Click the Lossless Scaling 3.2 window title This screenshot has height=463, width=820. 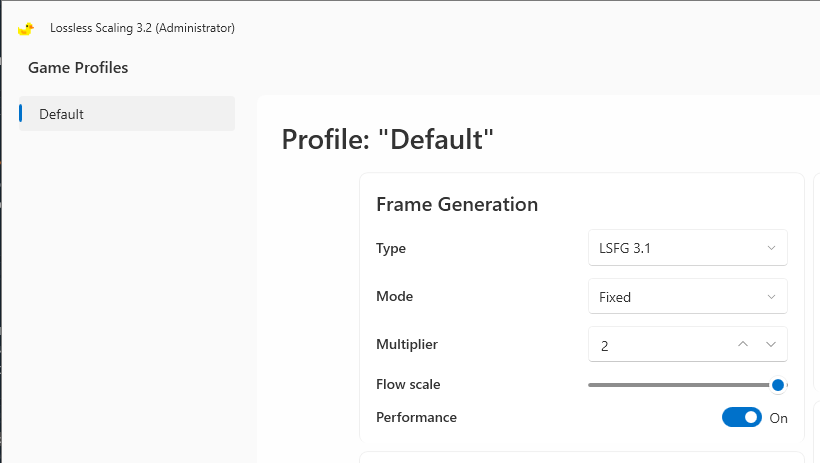coord(142,28)
